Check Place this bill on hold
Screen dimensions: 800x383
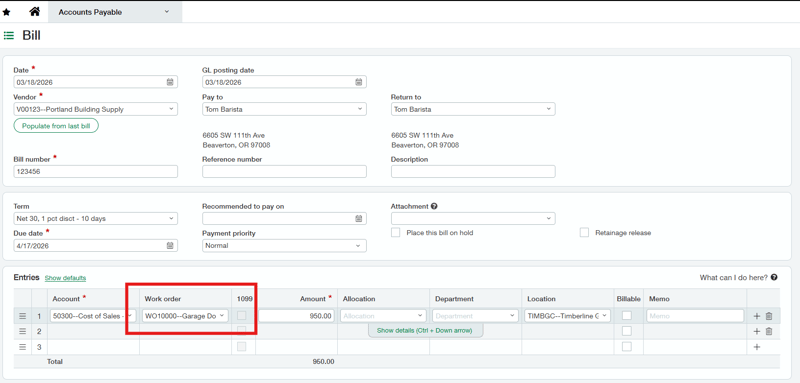coord(395,233)
